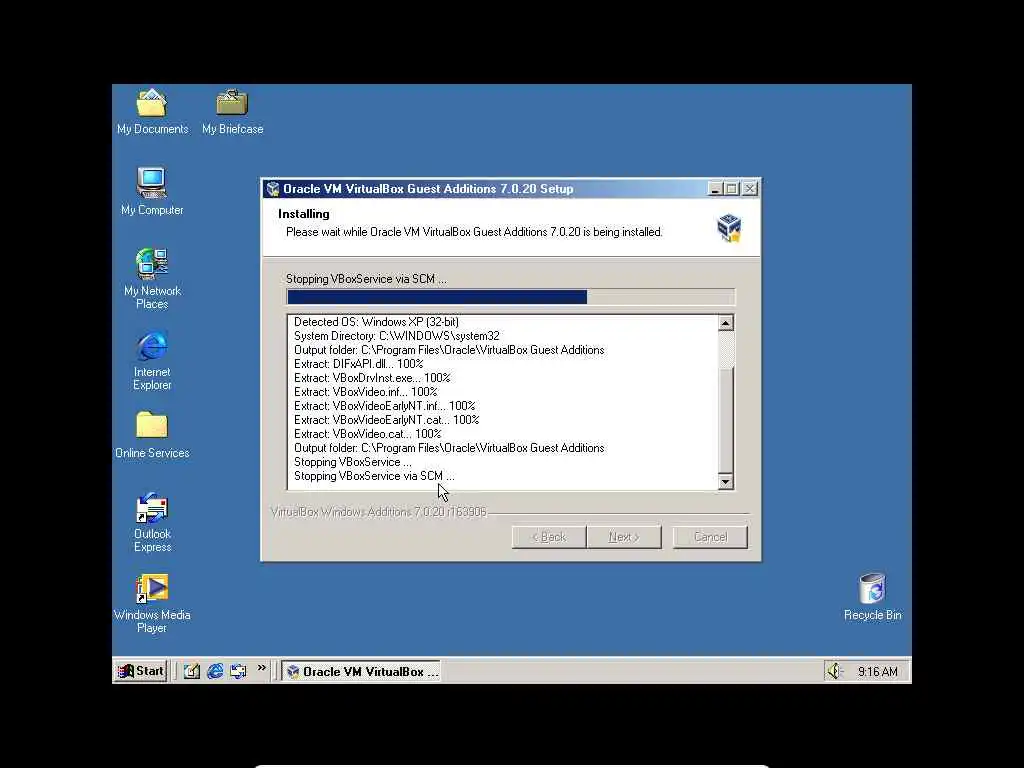Image resolution: width=1024 pixels, height=768 pixels.
Task: Select the 'Extract: VBoxVideoEarlyNT.cat... 100%' log line
Action: click(387, 420)
